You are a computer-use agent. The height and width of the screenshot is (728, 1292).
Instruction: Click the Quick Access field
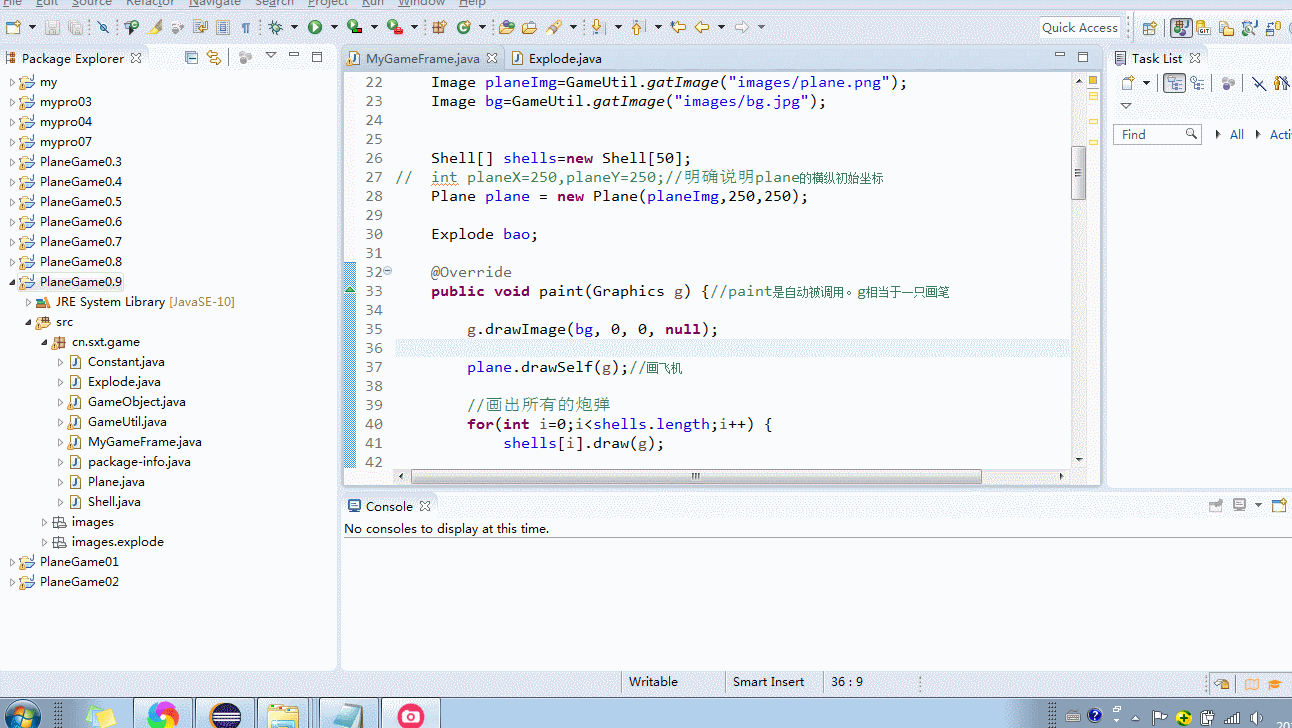1079,28
